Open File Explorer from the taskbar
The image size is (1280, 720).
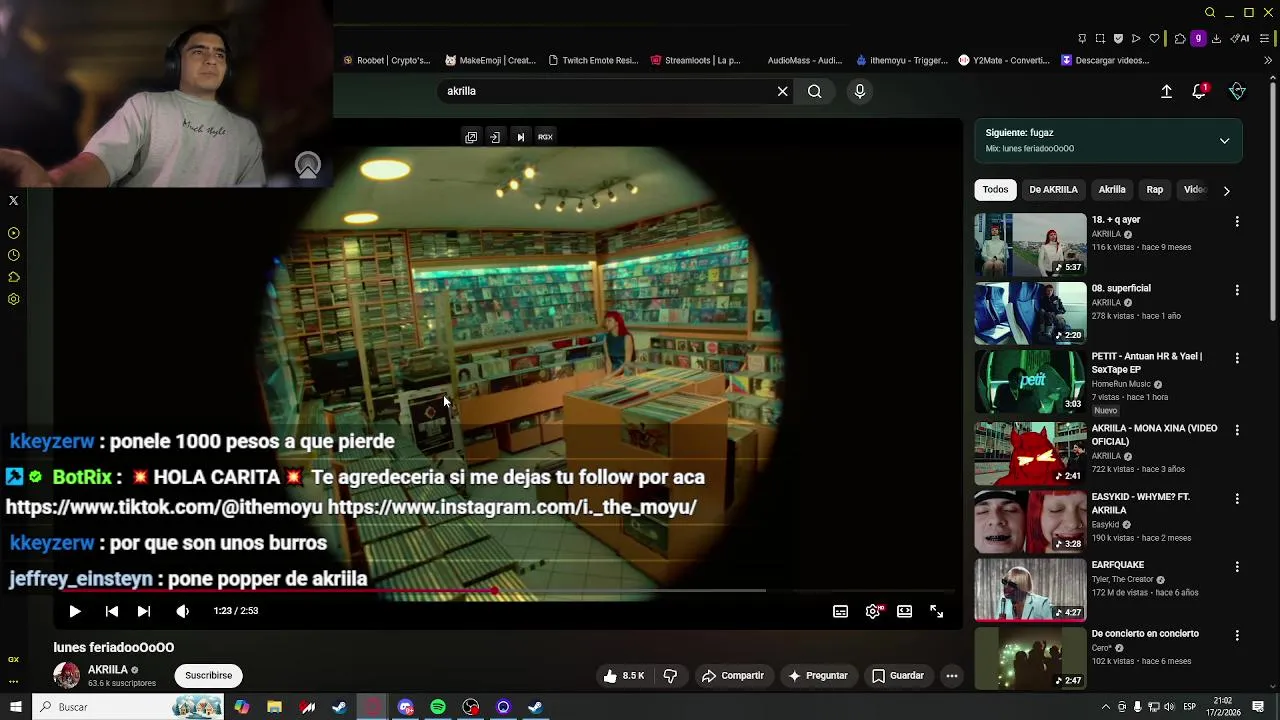274,707
